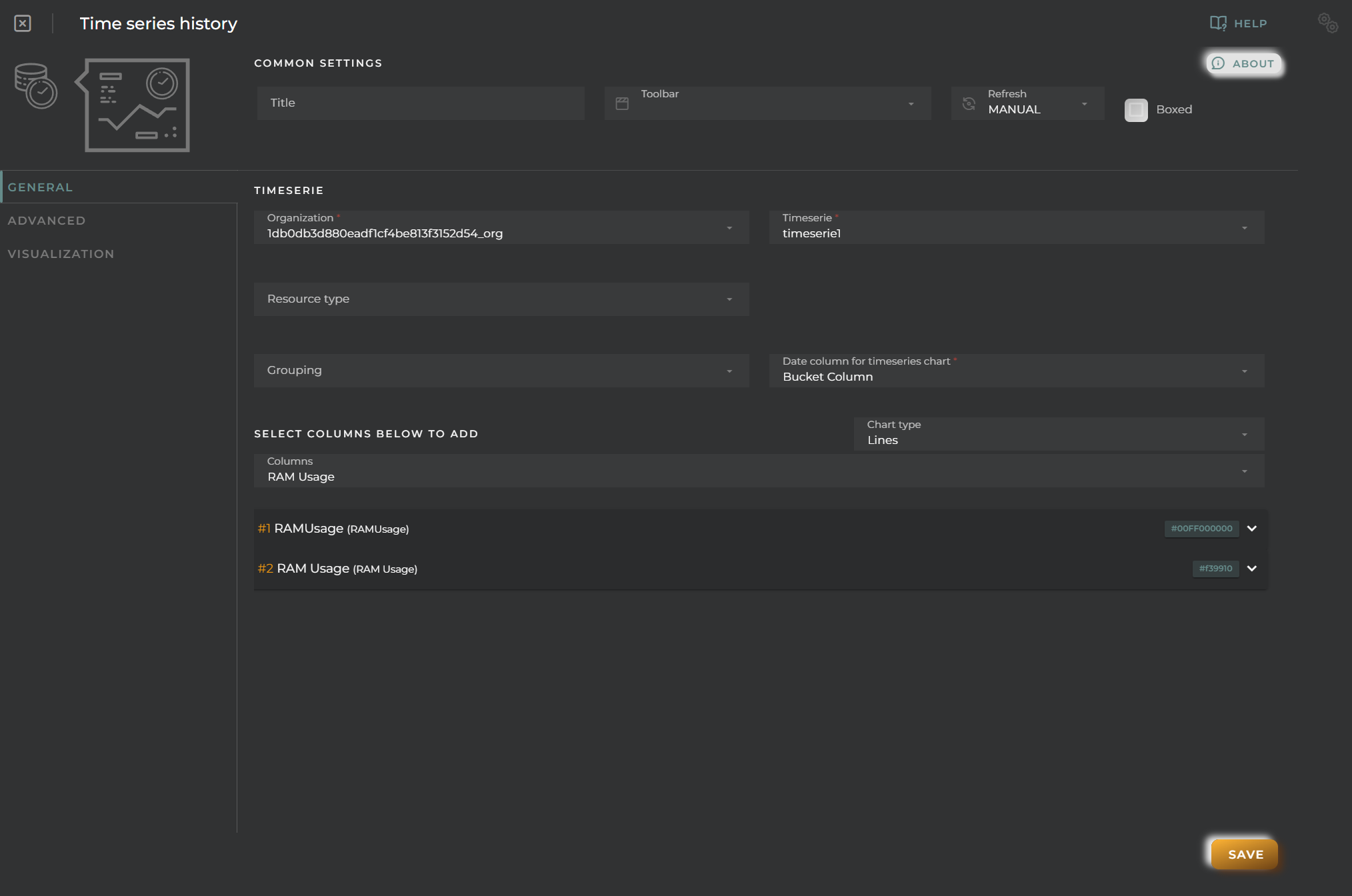Click the #00FF000000 color swatch
This screenshot has width=1352, height=896.
[x=1200, y=528]
